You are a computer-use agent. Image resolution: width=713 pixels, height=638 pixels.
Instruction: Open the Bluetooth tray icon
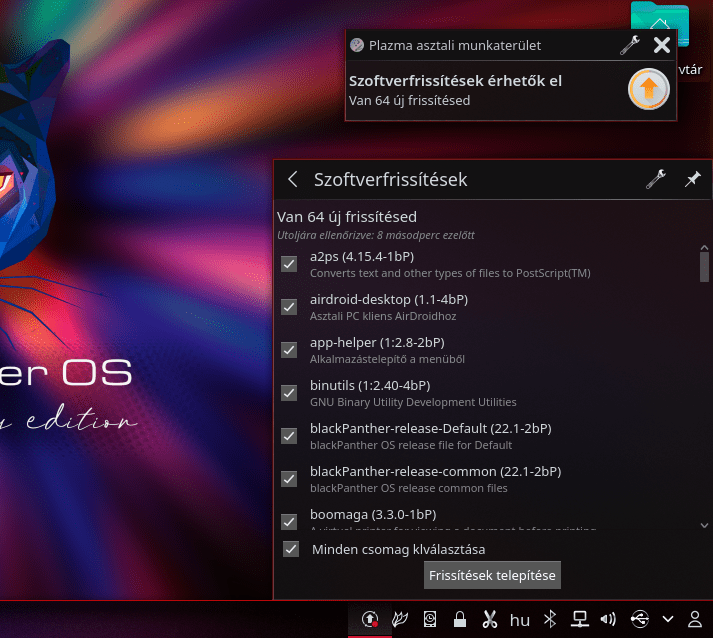click(x=549, y=619)
